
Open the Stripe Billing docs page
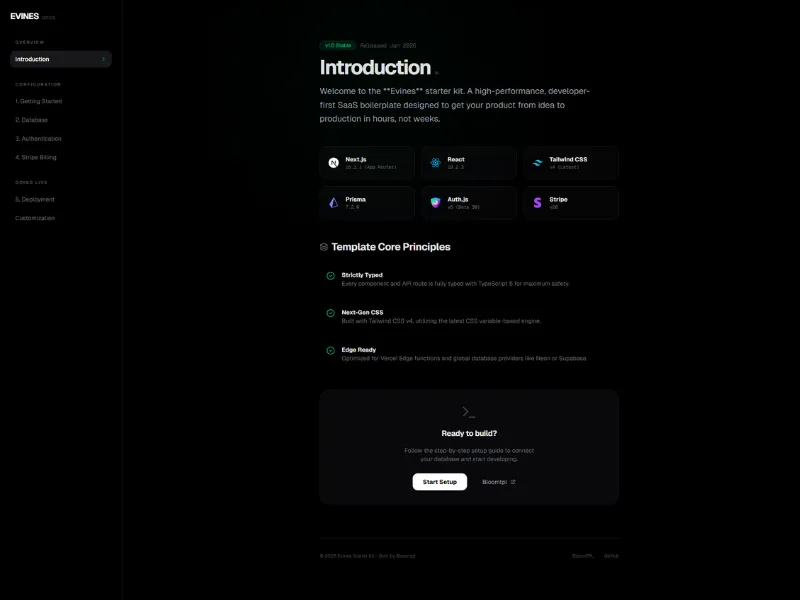pyautogui.click(x=36, y=157)
